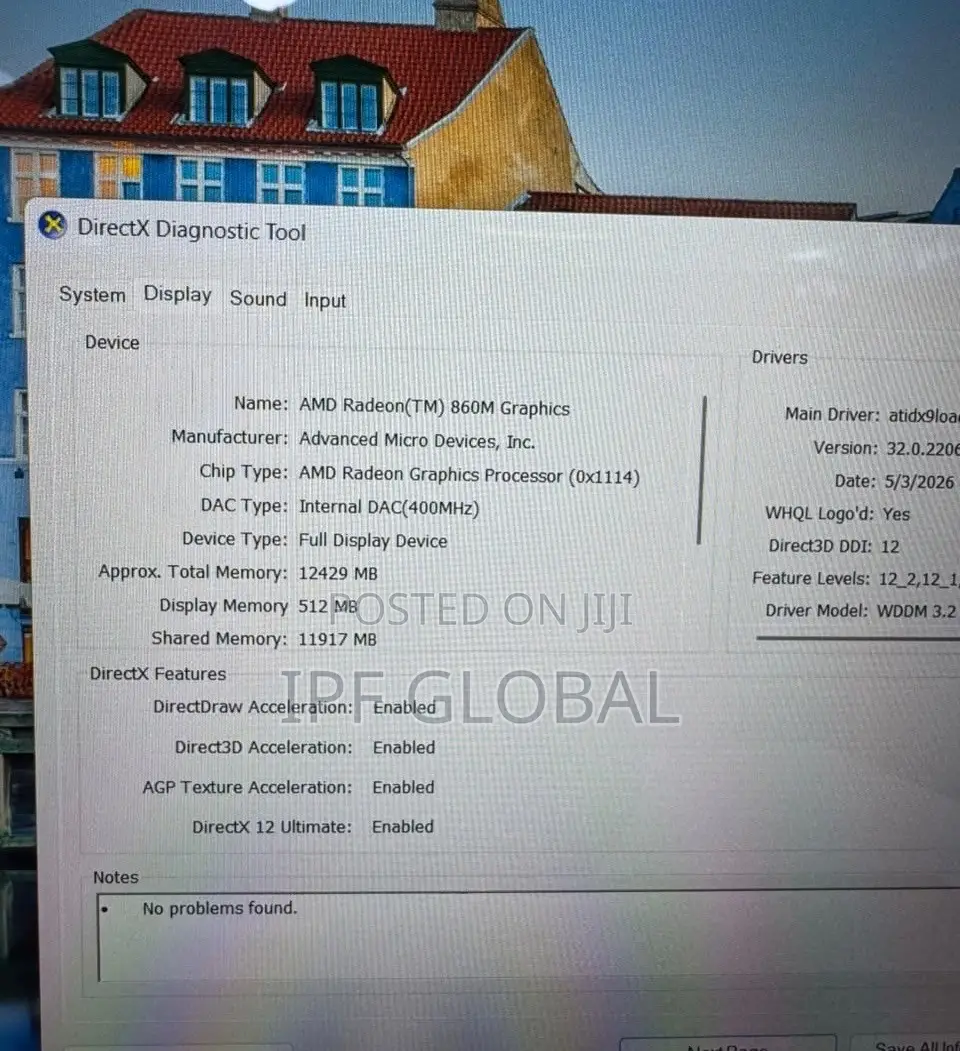The image size is (960, 1051).
Task: Click the '12429 MB' total memory value
Action: click(x=338, y=573)
